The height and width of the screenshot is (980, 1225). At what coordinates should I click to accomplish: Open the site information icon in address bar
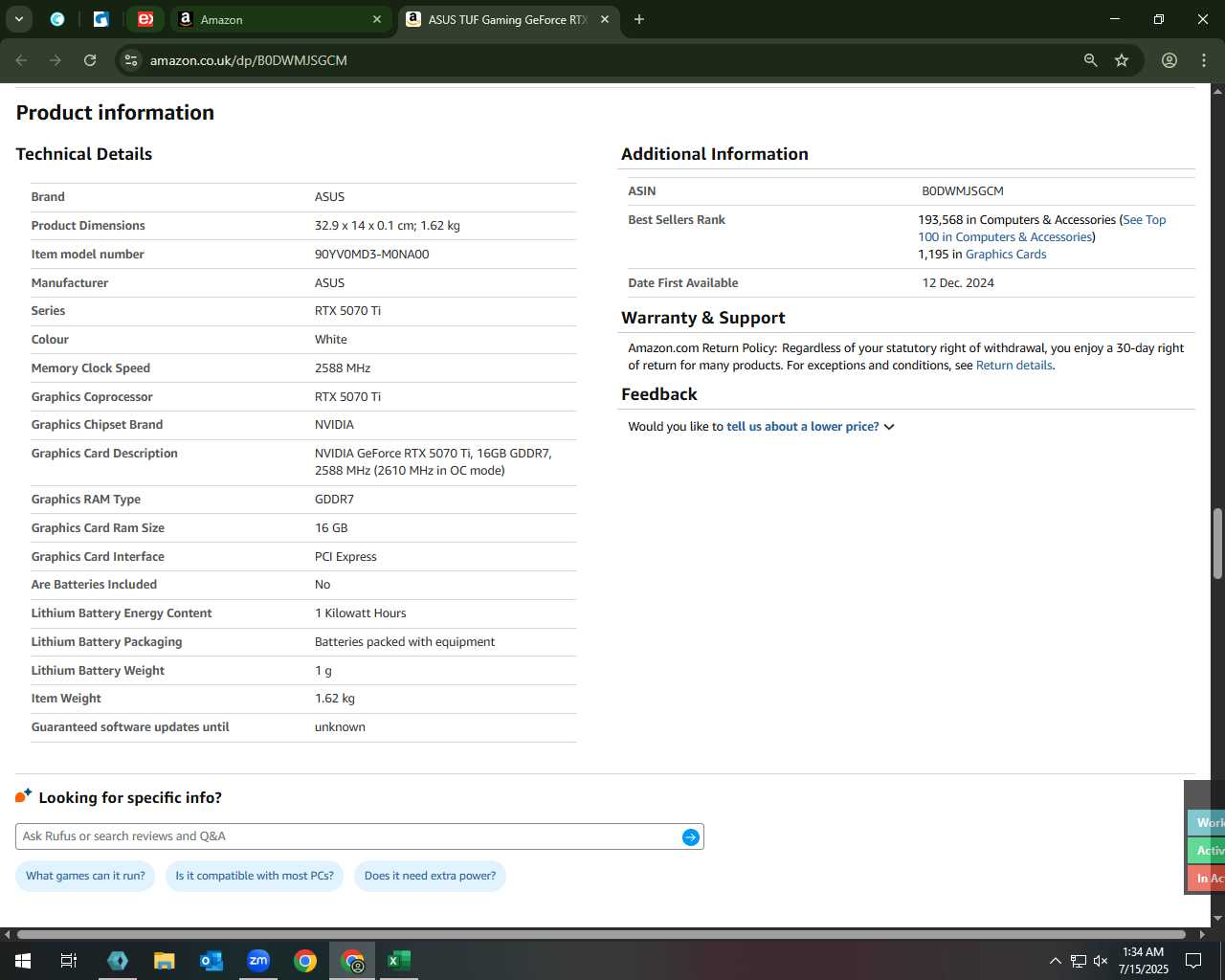point(131,60)
